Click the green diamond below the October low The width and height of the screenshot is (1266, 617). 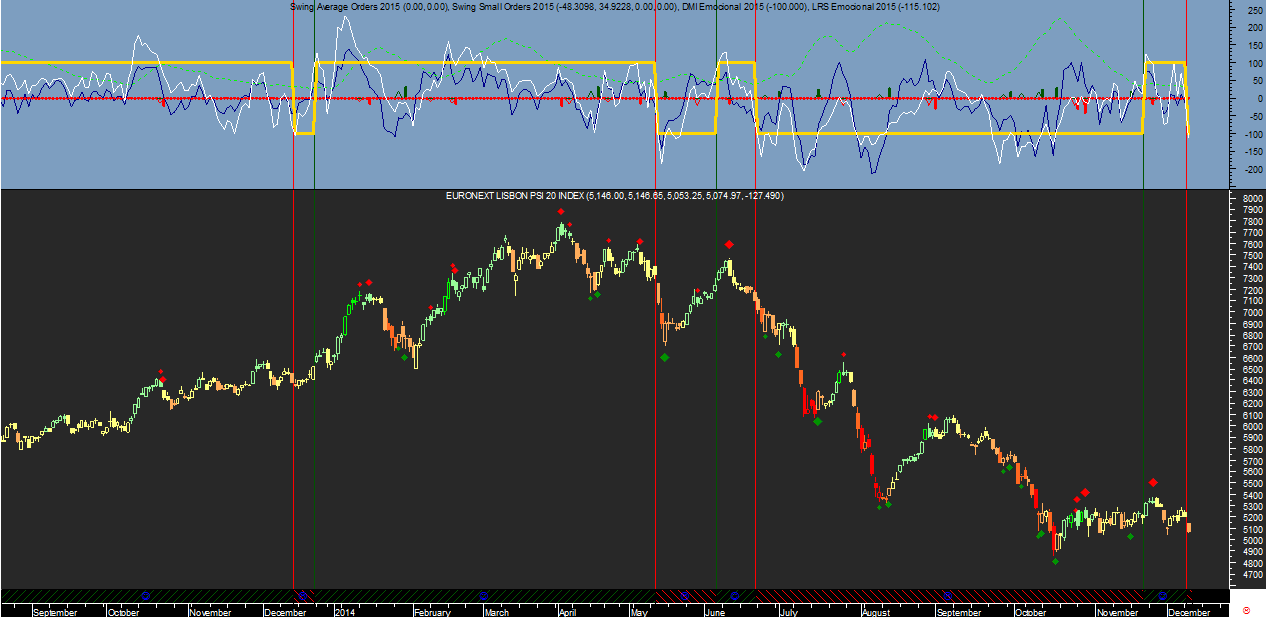1055,561
